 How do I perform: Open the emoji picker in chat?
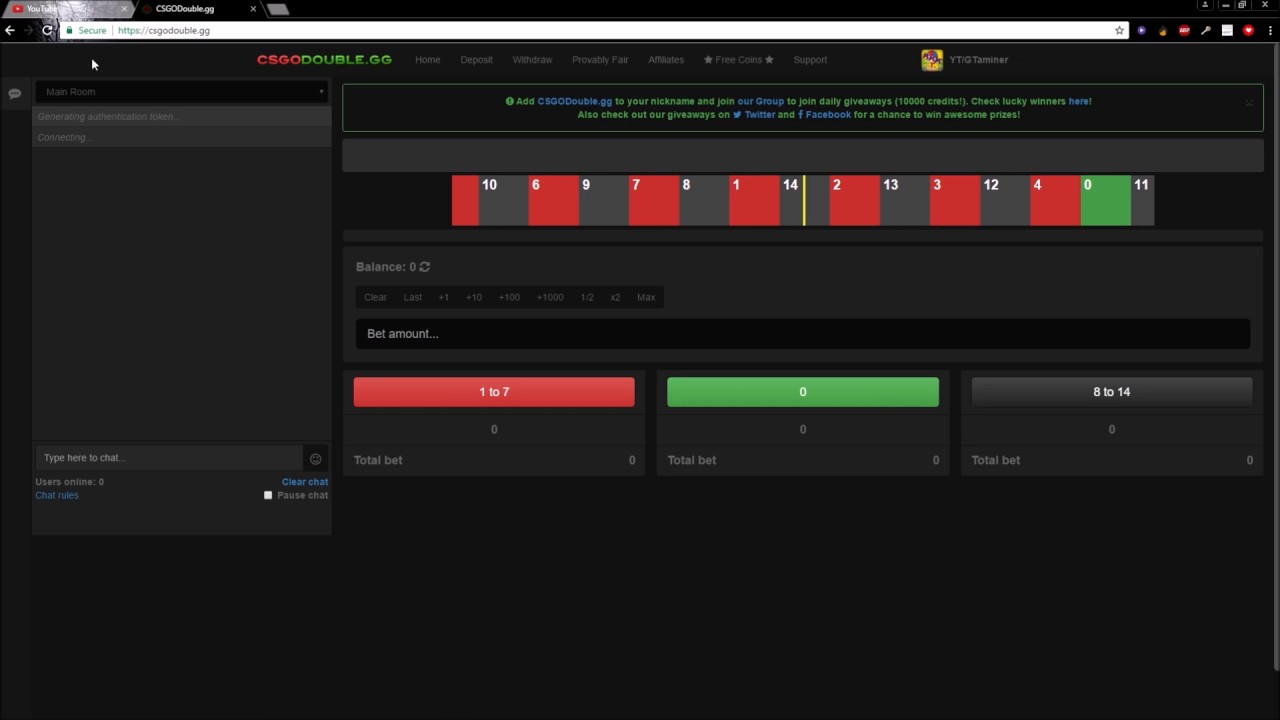pos(315,458)
